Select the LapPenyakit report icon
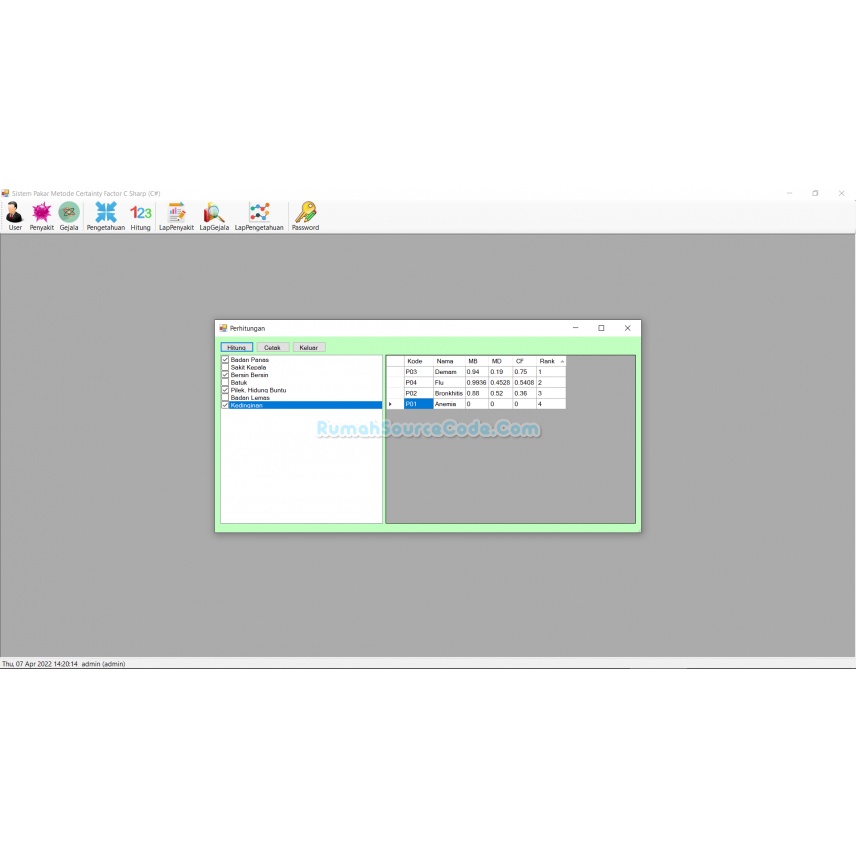This screenshot has height=856, width=856. point(176,215)
